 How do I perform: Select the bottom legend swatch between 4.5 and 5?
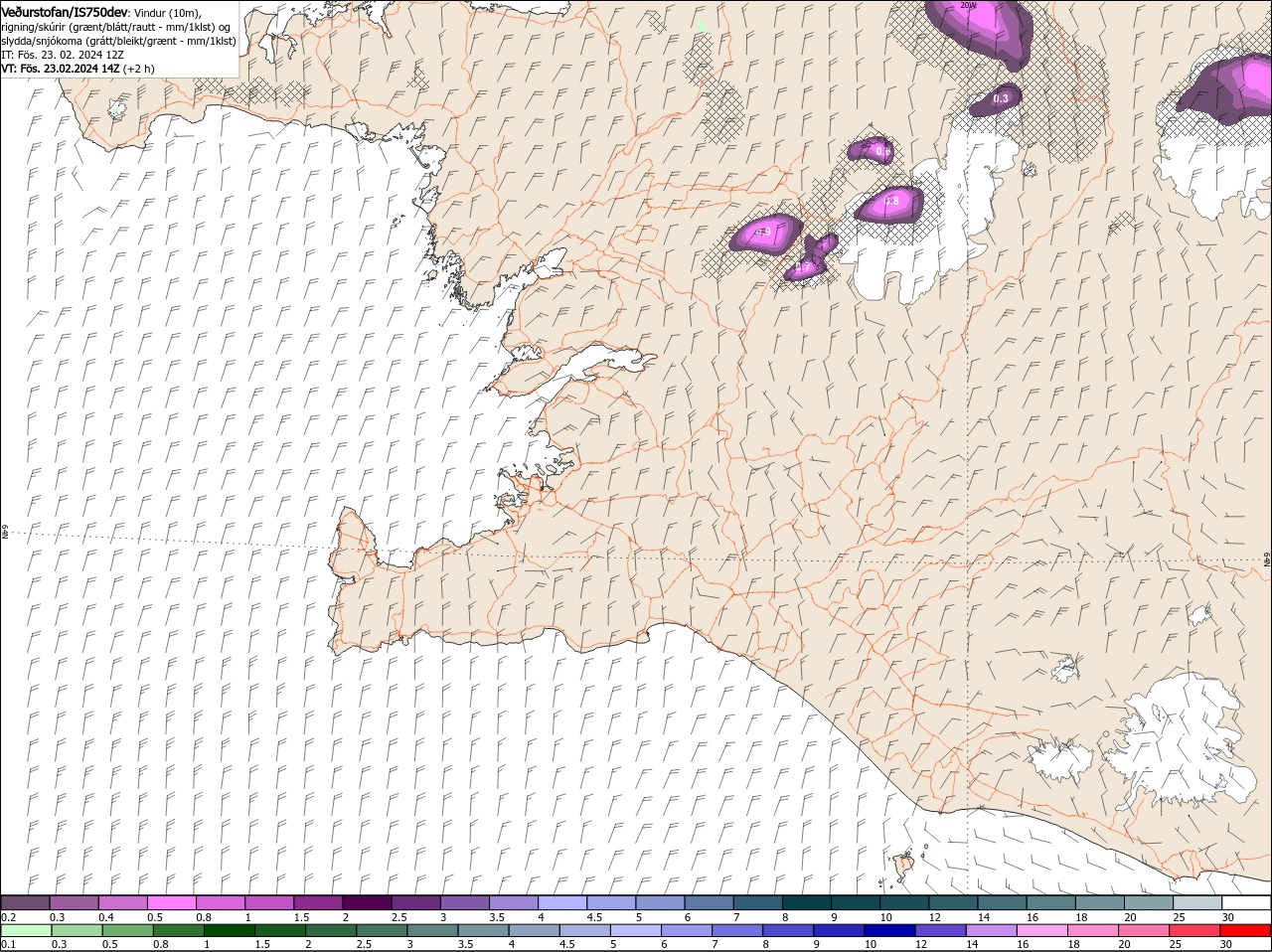click(x=586, y=931)
